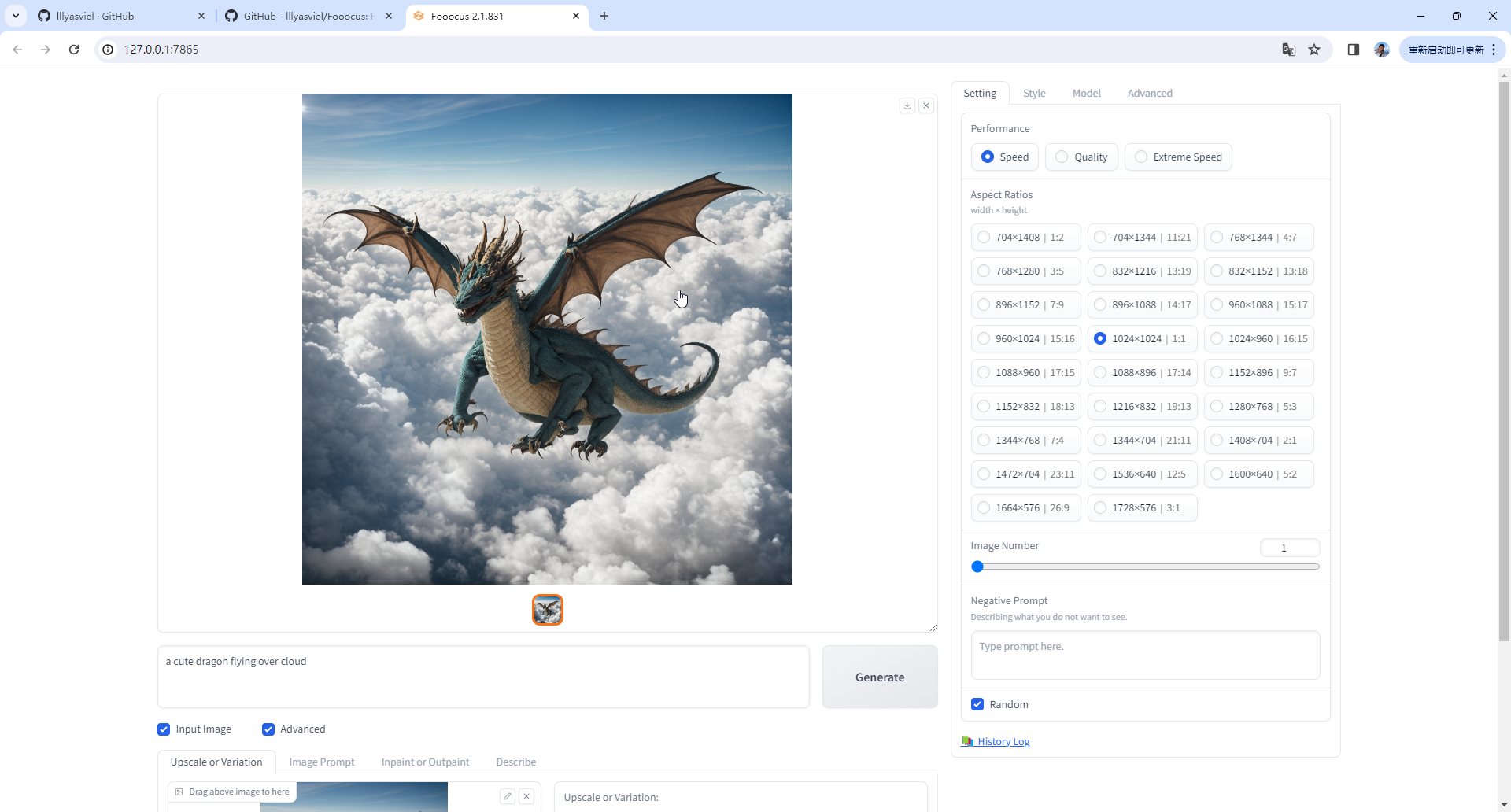Click the edit pencil icon on upscale image
Screen dimensions: 1511x812
[508, 796]
